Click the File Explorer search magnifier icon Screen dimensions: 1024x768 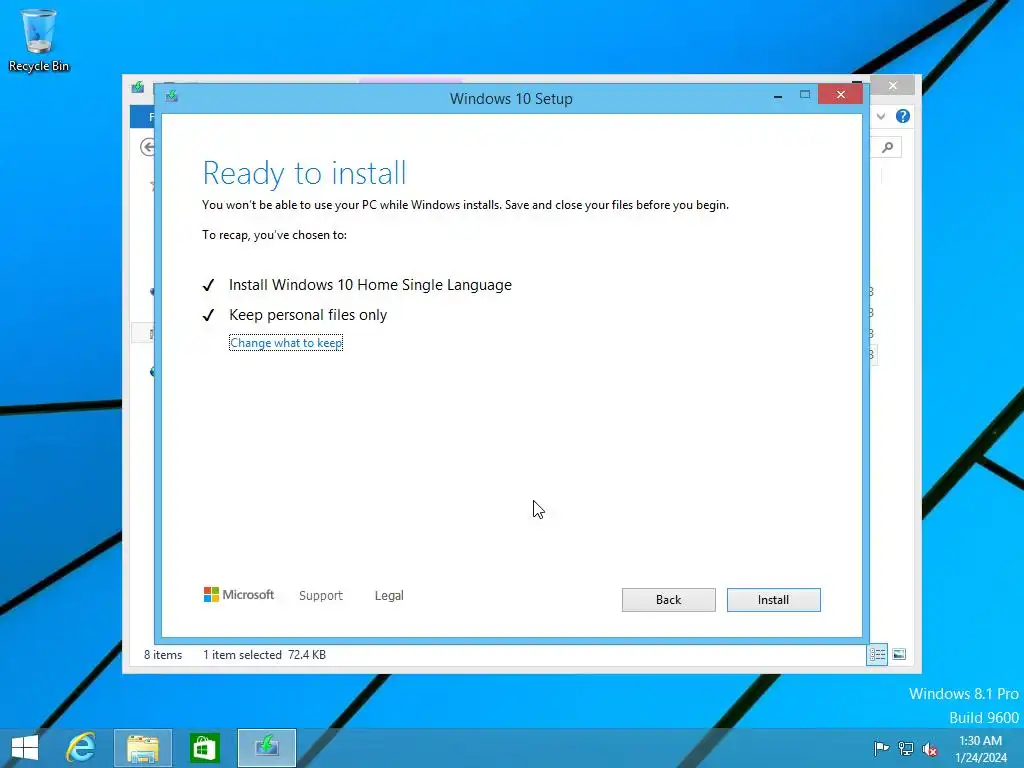tap(887, 148)
